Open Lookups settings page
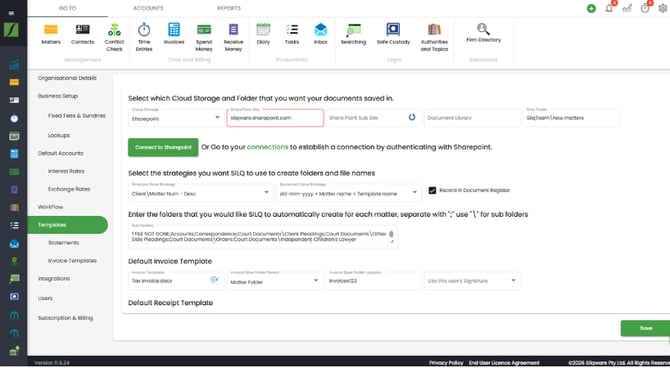The height and width of the screenshot is (368, 670). click(59, 135)
